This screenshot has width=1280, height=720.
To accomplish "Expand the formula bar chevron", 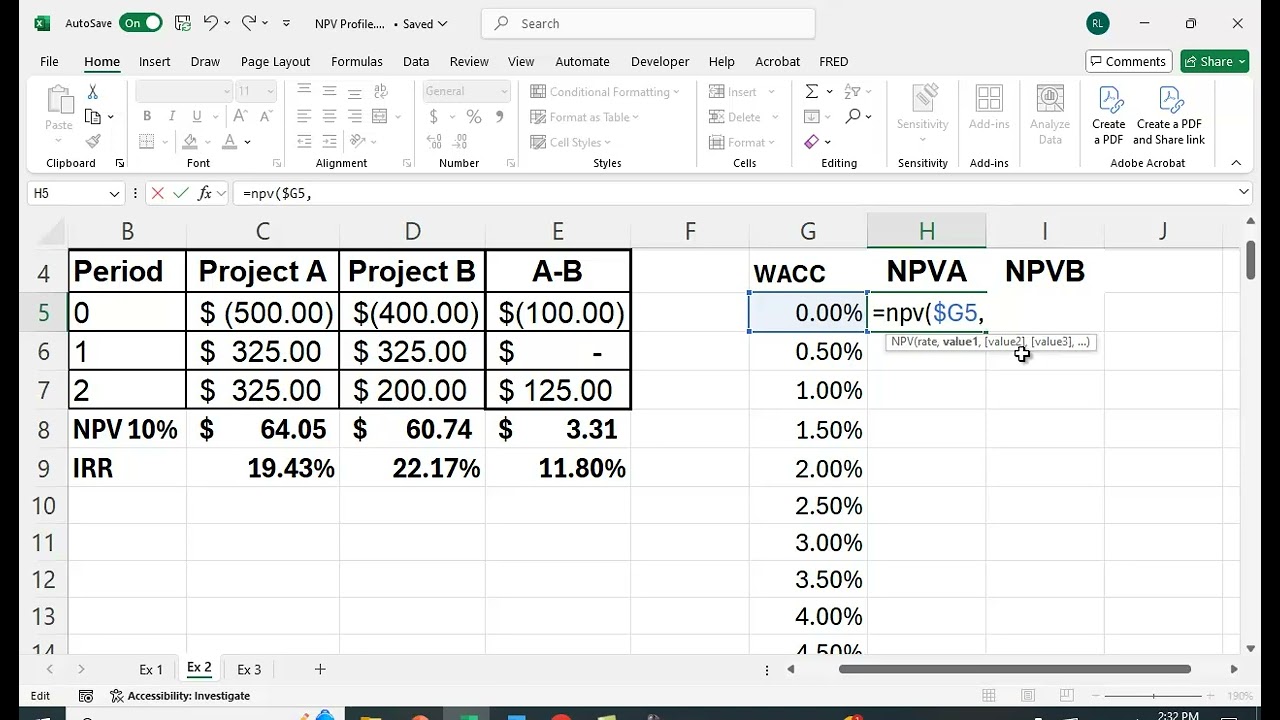I will 1244,192.
